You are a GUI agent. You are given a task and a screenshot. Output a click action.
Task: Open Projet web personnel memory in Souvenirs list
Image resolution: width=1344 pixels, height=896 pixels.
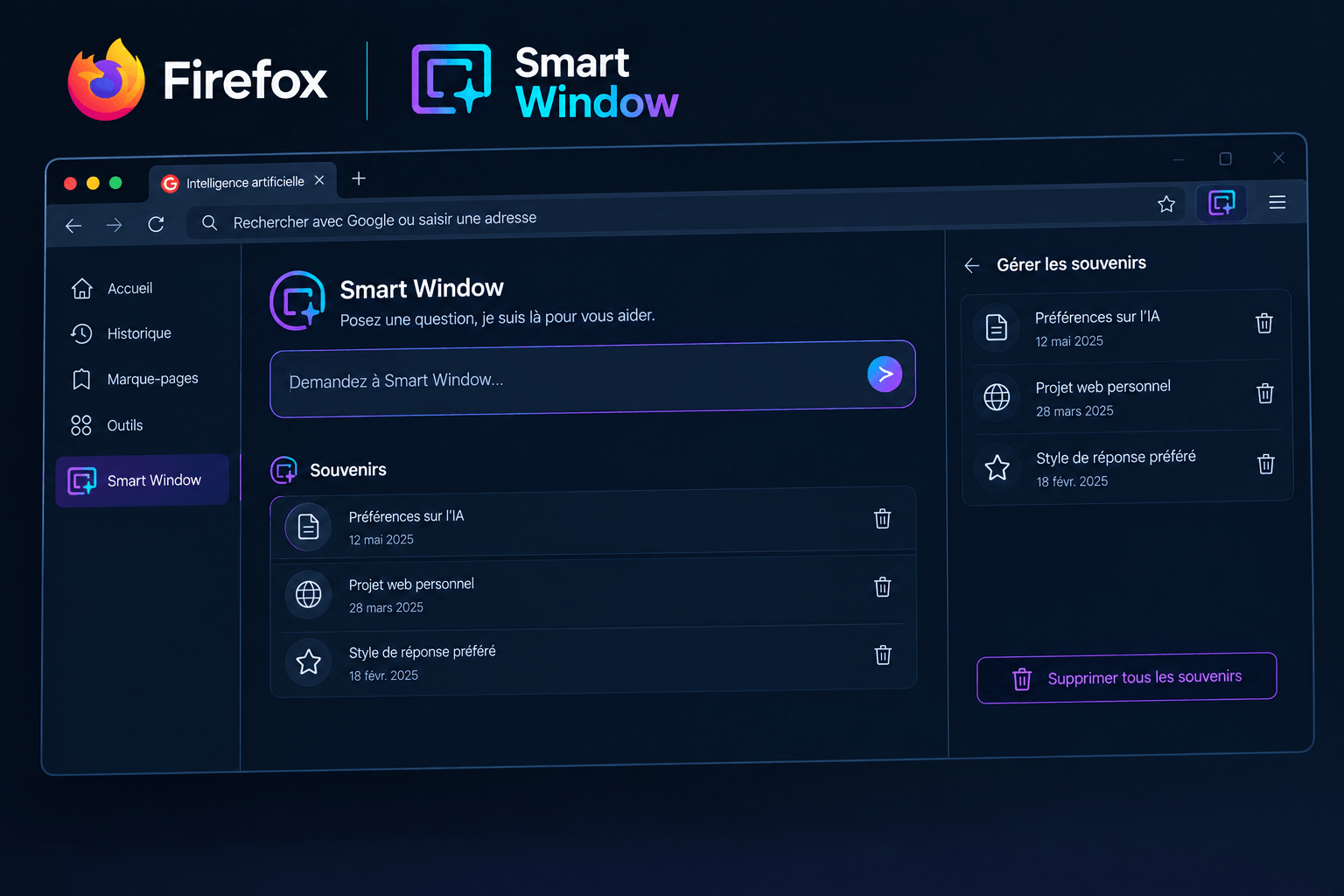pyautogui.click(x=593, y=592)
